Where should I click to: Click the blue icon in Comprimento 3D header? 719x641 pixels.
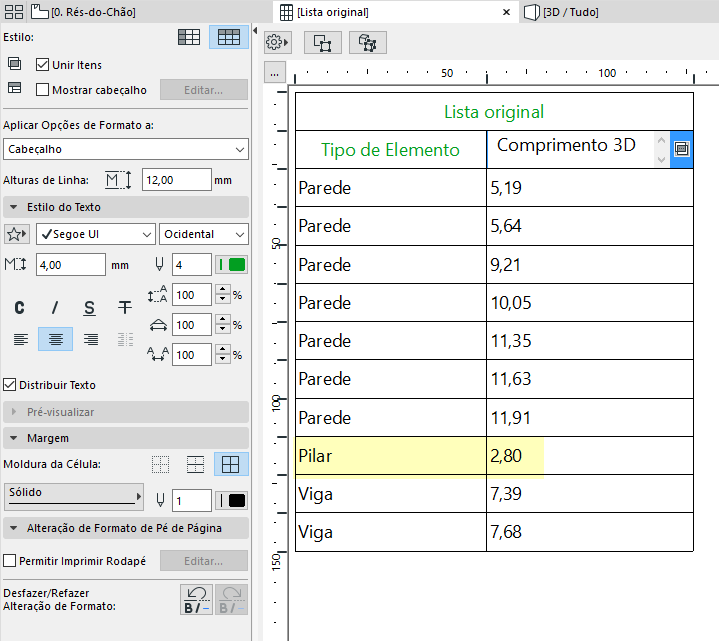pos(681,149)
